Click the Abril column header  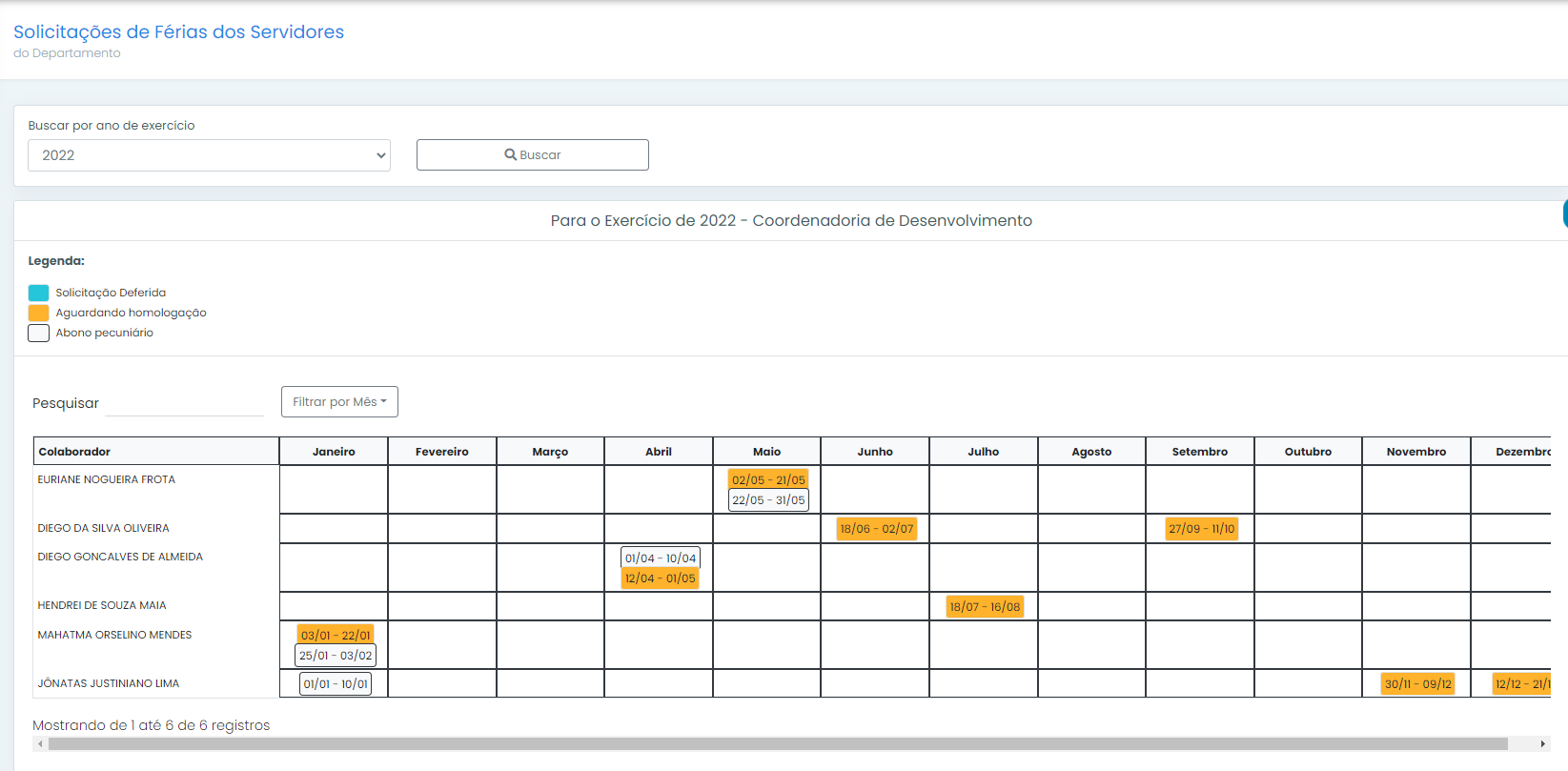click(659, 452)
